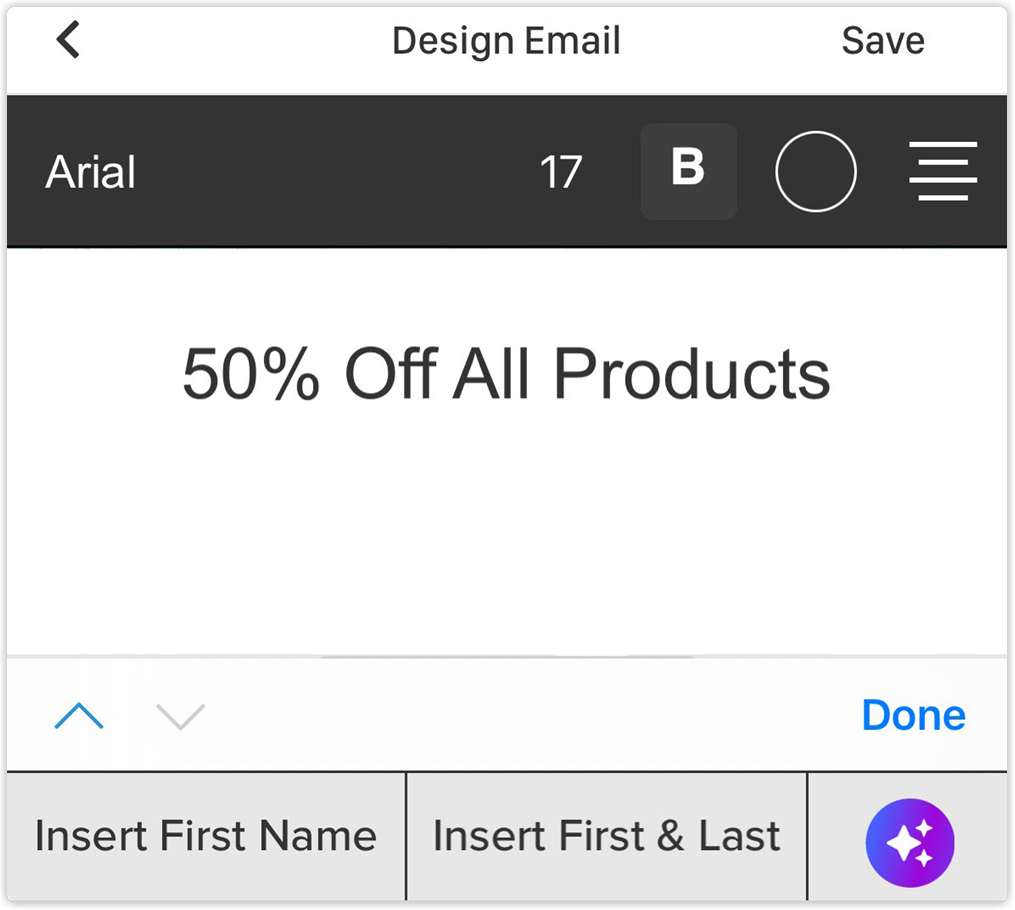
Task: Toggle Bold formatting with the B button
Action: (x=689, y=172)
